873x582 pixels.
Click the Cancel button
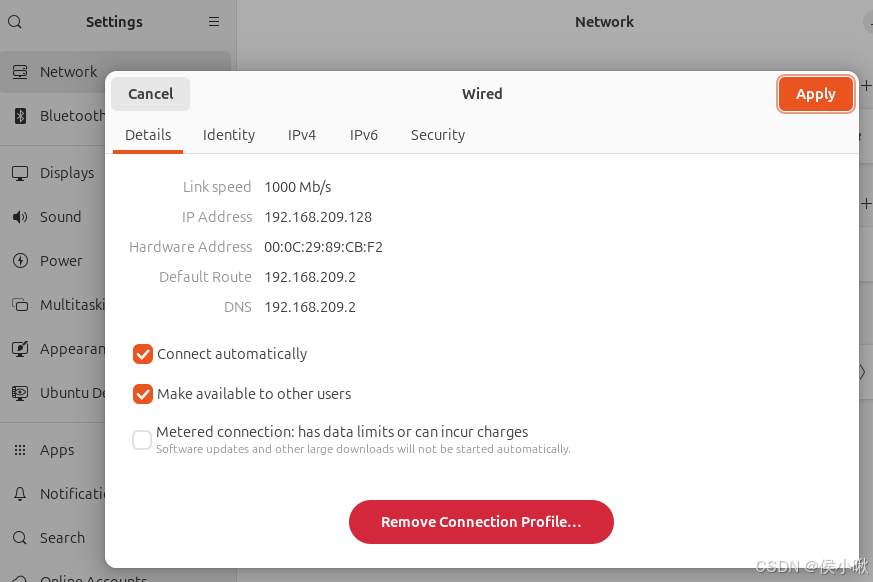click(x=150, y=94)
